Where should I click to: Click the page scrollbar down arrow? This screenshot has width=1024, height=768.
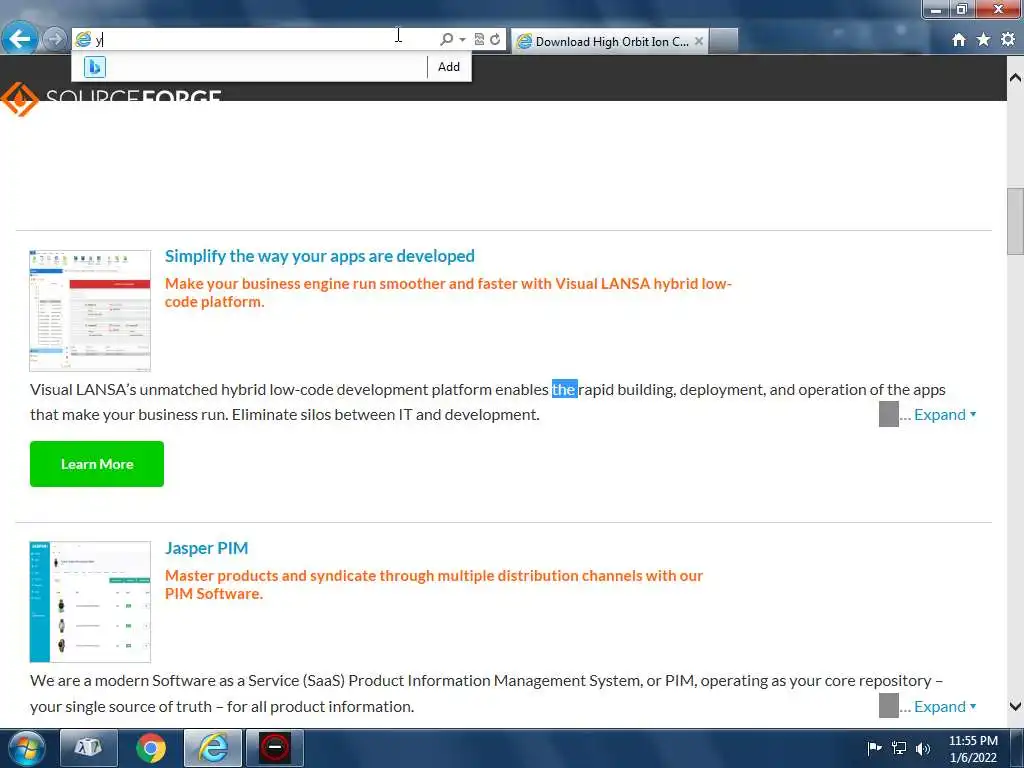coord(1015,706)
